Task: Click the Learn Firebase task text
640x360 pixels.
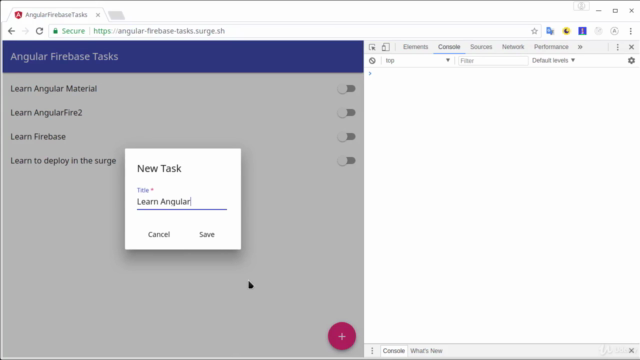Action: pos(38,137)
